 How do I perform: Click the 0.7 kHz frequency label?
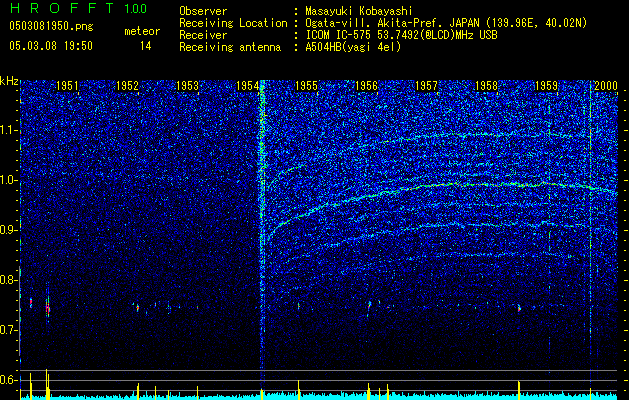coord(9,330)
